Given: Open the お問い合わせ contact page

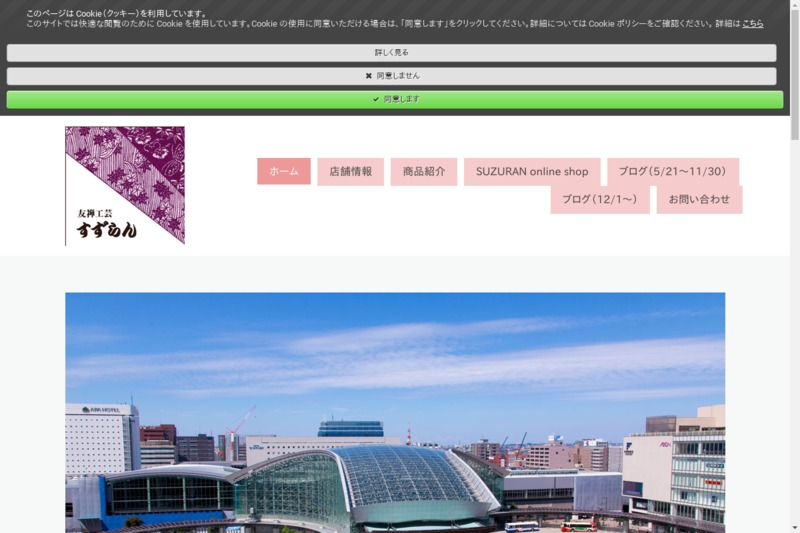Looking at the screenshot, I should [699, 200].
